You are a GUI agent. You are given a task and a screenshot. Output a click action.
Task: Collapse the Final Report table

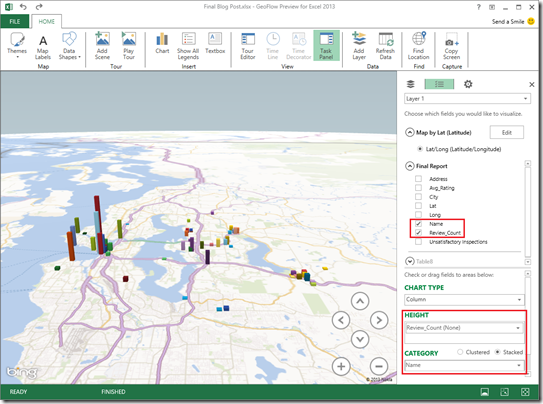tap(410, 166)
